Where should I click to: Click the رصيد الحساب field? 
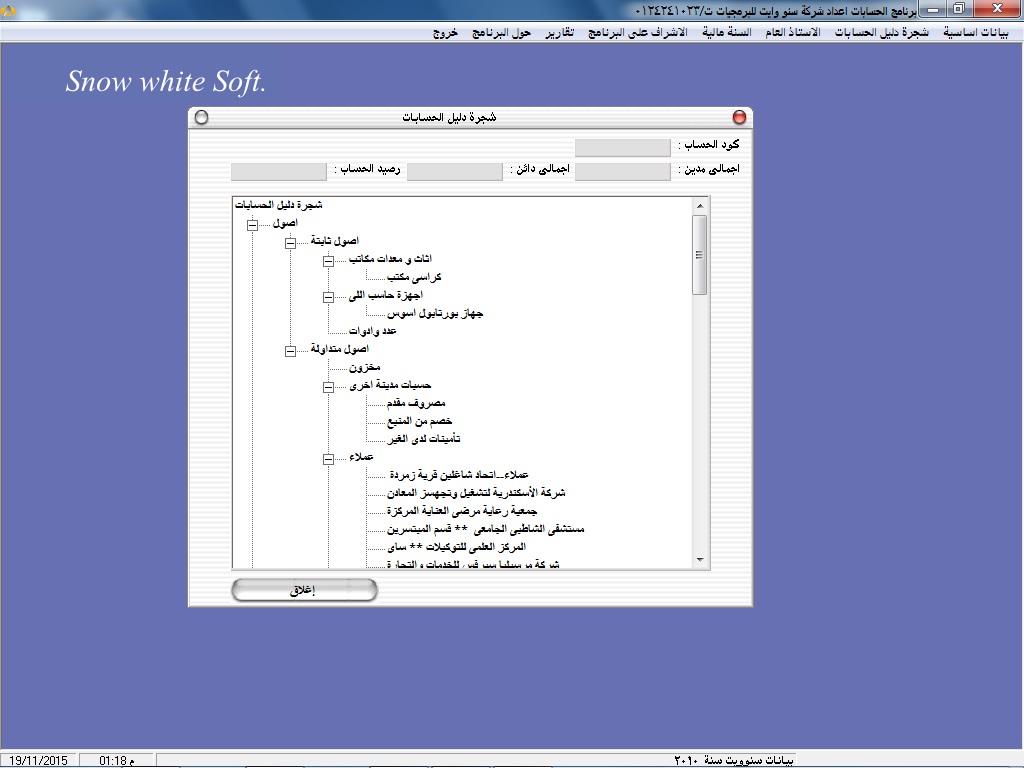pyautogui.click(x=278, y=172)
